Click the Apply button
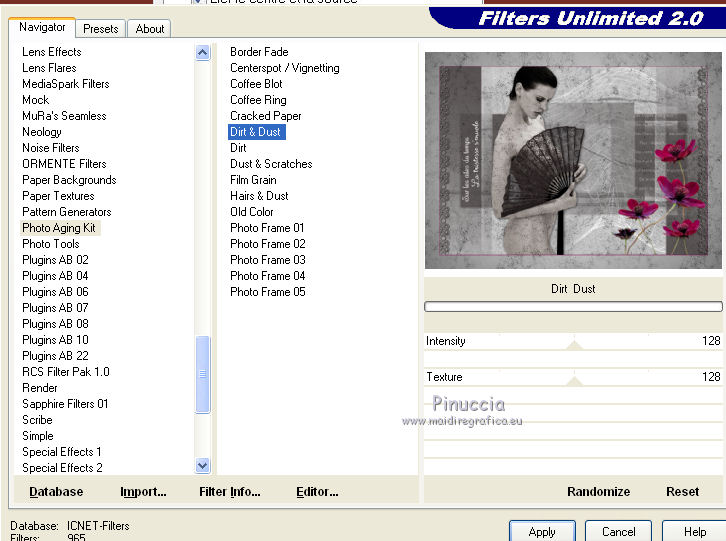Screen dimensions: 726x541 pyautogui.click(x=542, y=531)
